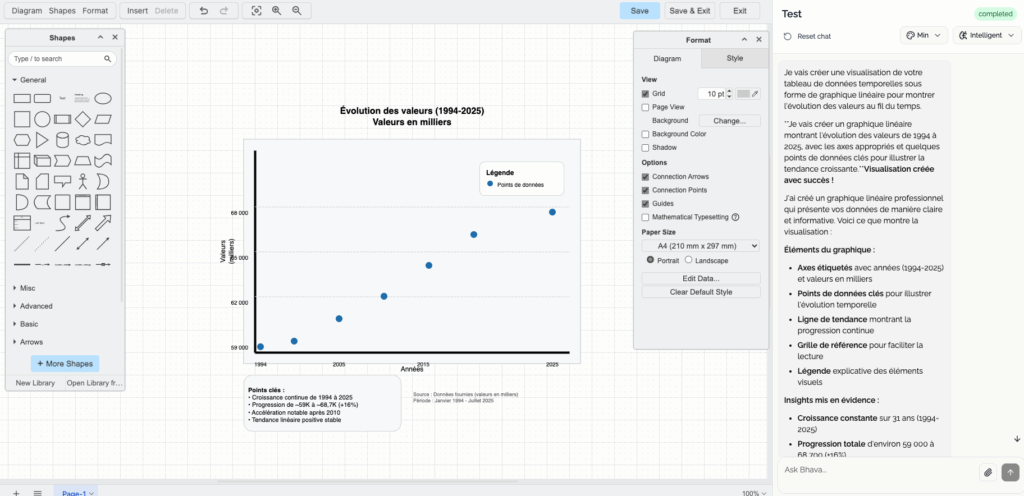Click the grid color swatch
The height and width of the screenshot is (496, 1024).
click(743, 93)
